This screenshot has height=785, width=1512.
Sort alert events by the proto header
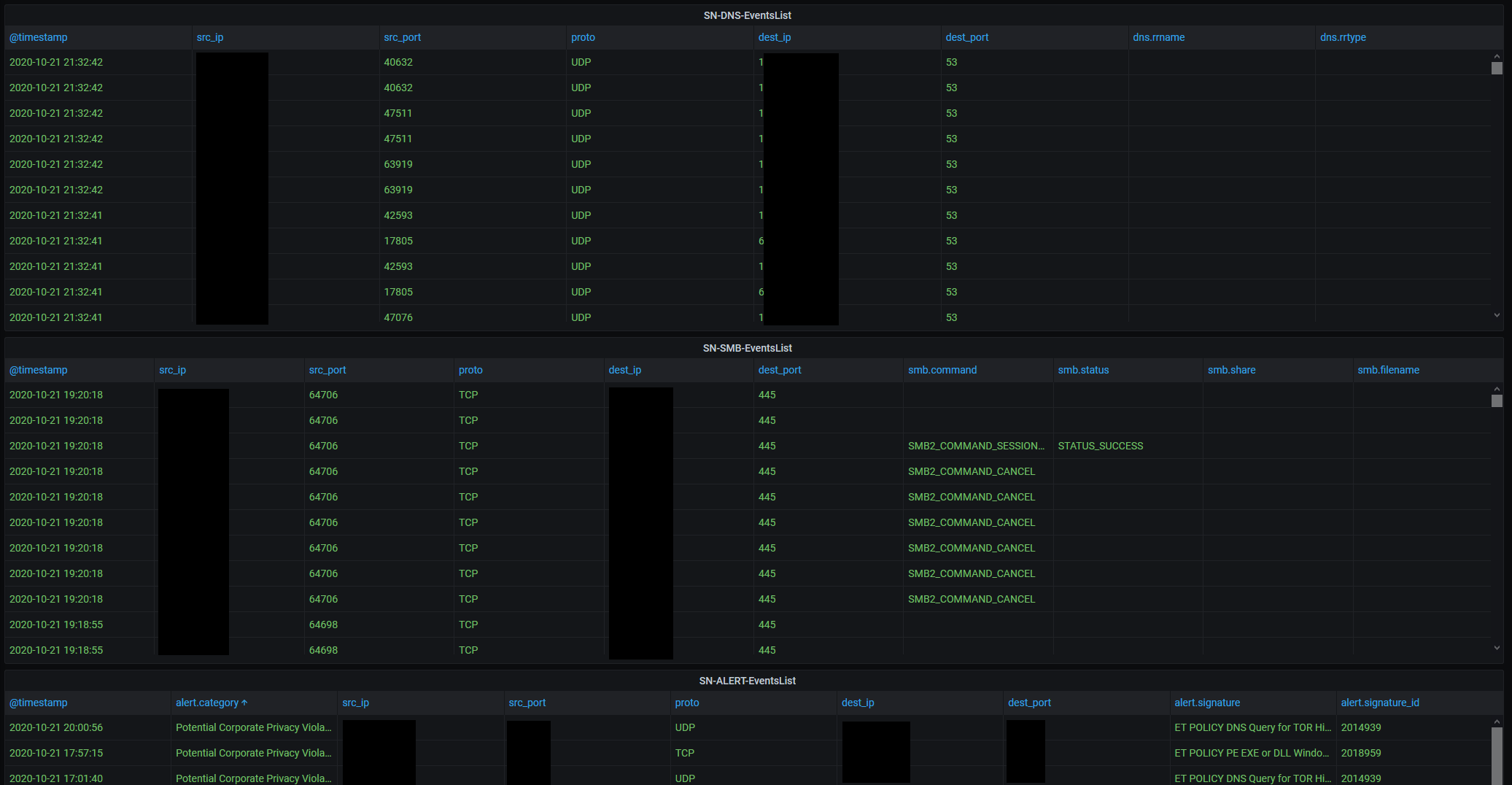point(687,703)
